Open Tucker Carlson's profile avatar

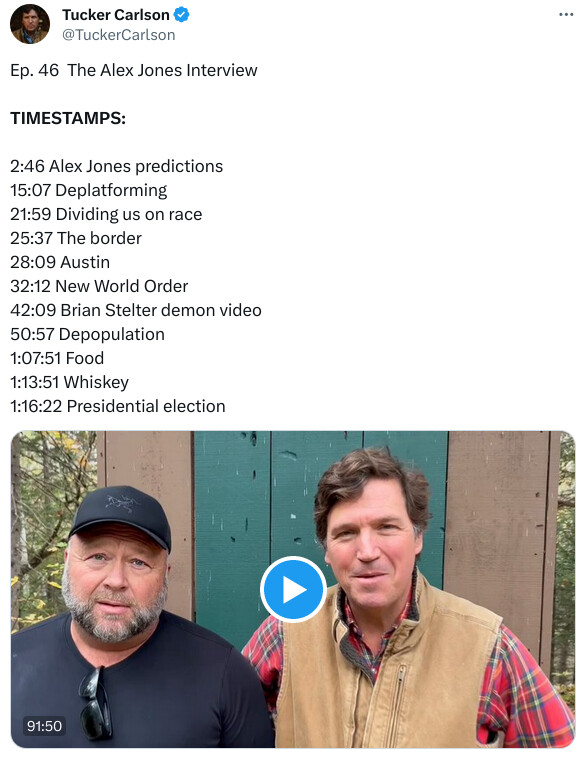point(30,24)
